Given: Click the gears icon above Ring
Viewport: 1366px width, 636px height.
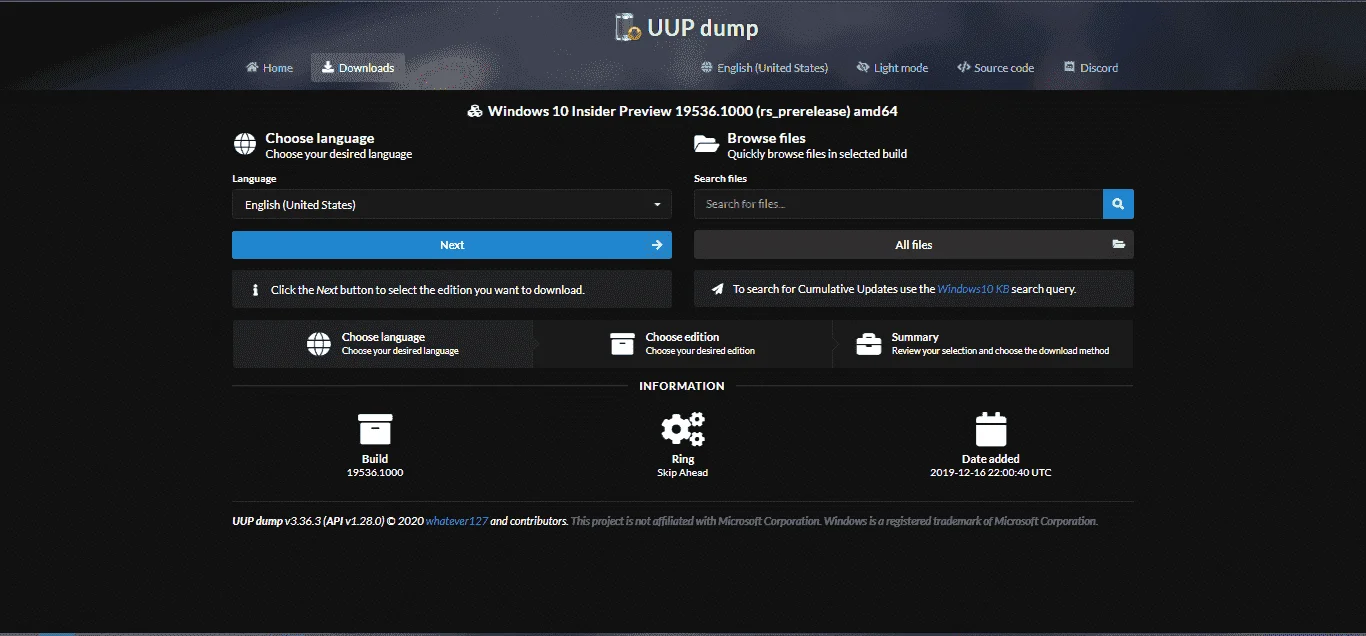Looking at the screenshot, I should [683, 429].
